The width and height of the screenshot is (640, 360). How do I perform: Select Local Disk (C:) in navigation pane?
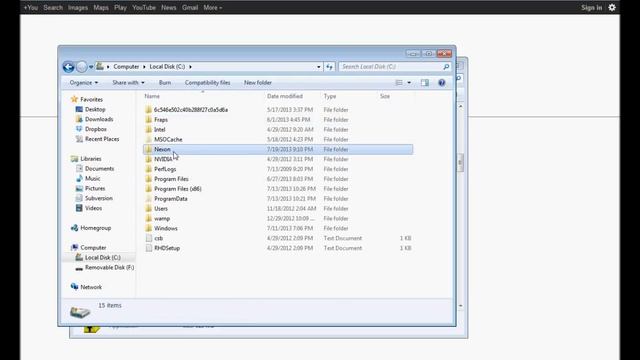(103, 258)
